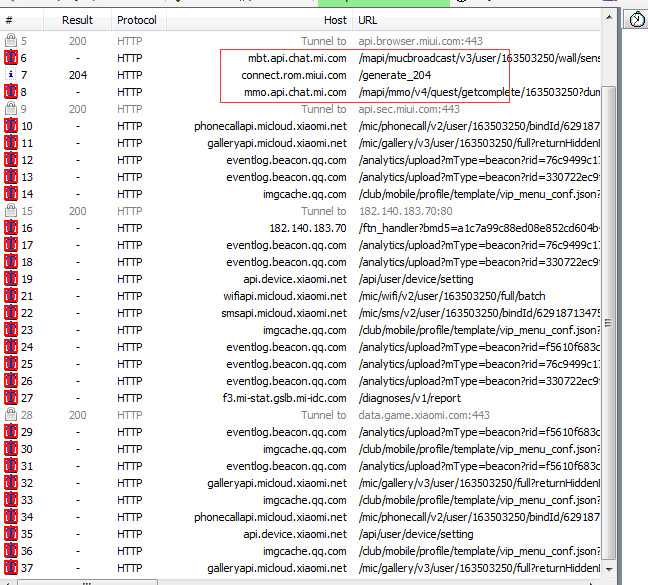Click the red icon of session 12

point(11,159)
